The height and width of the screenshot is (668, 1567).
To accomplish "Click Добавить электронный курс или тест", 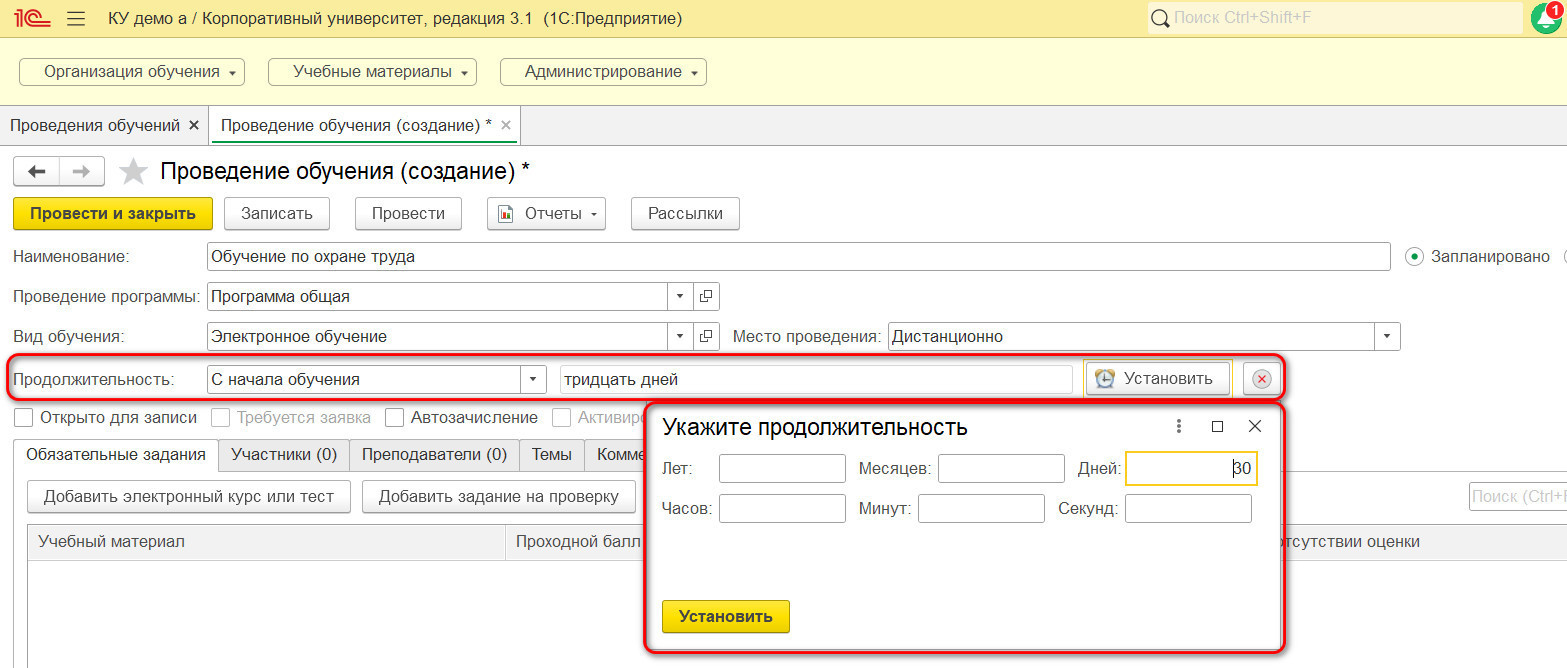I will (x=189, y=496).
